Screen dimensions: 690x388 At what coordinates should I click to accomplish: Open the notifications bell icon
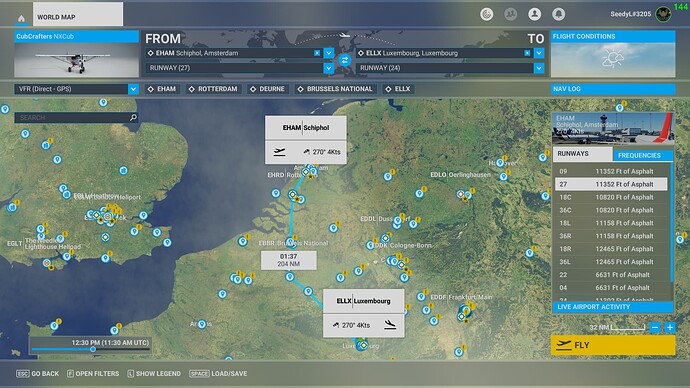click(x=558, y=14)
